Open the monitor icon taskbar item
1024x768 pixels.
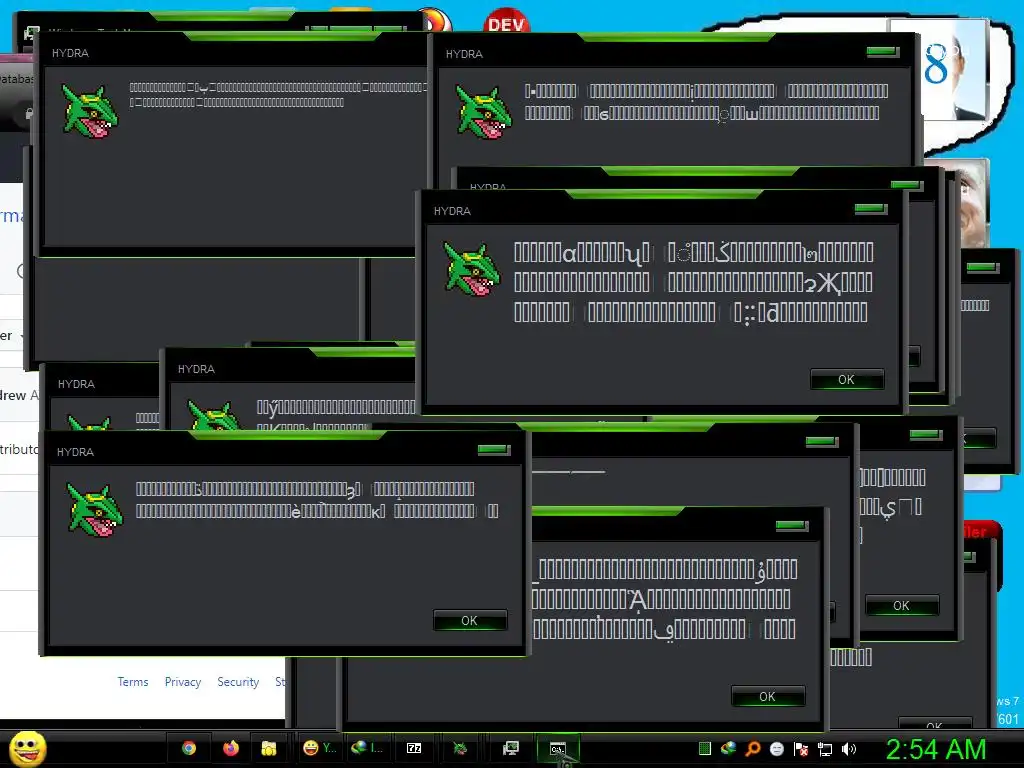click(x=510, y=748)
